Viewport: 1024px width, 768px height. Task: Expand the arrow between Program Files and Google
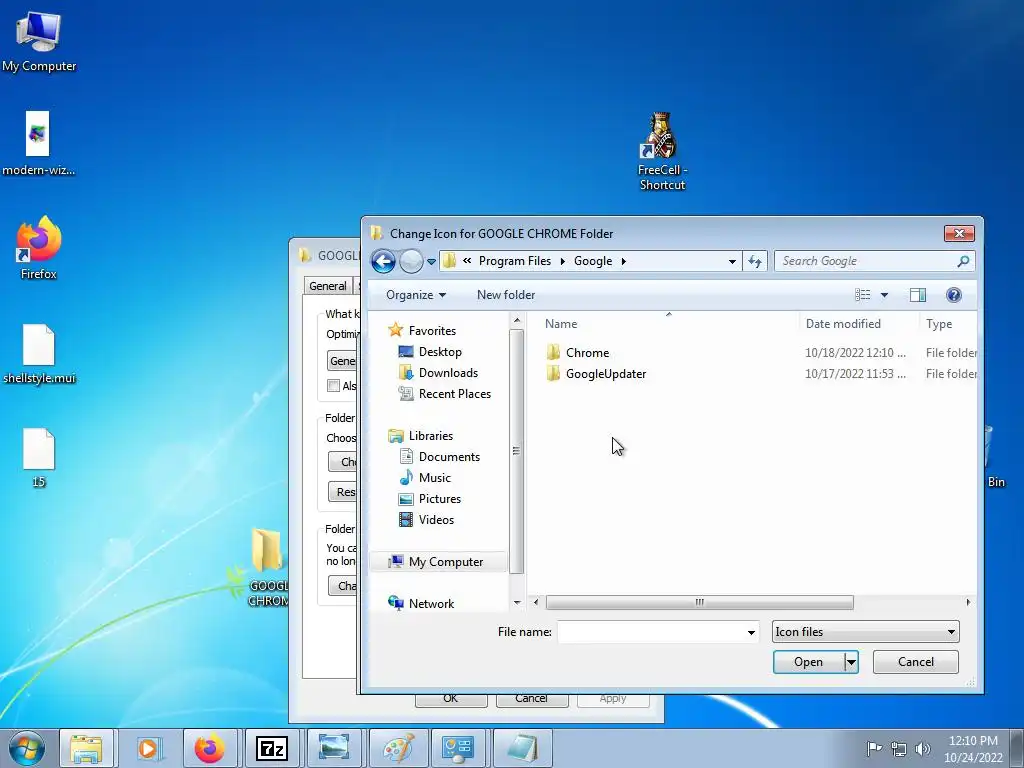coord(562,261)
